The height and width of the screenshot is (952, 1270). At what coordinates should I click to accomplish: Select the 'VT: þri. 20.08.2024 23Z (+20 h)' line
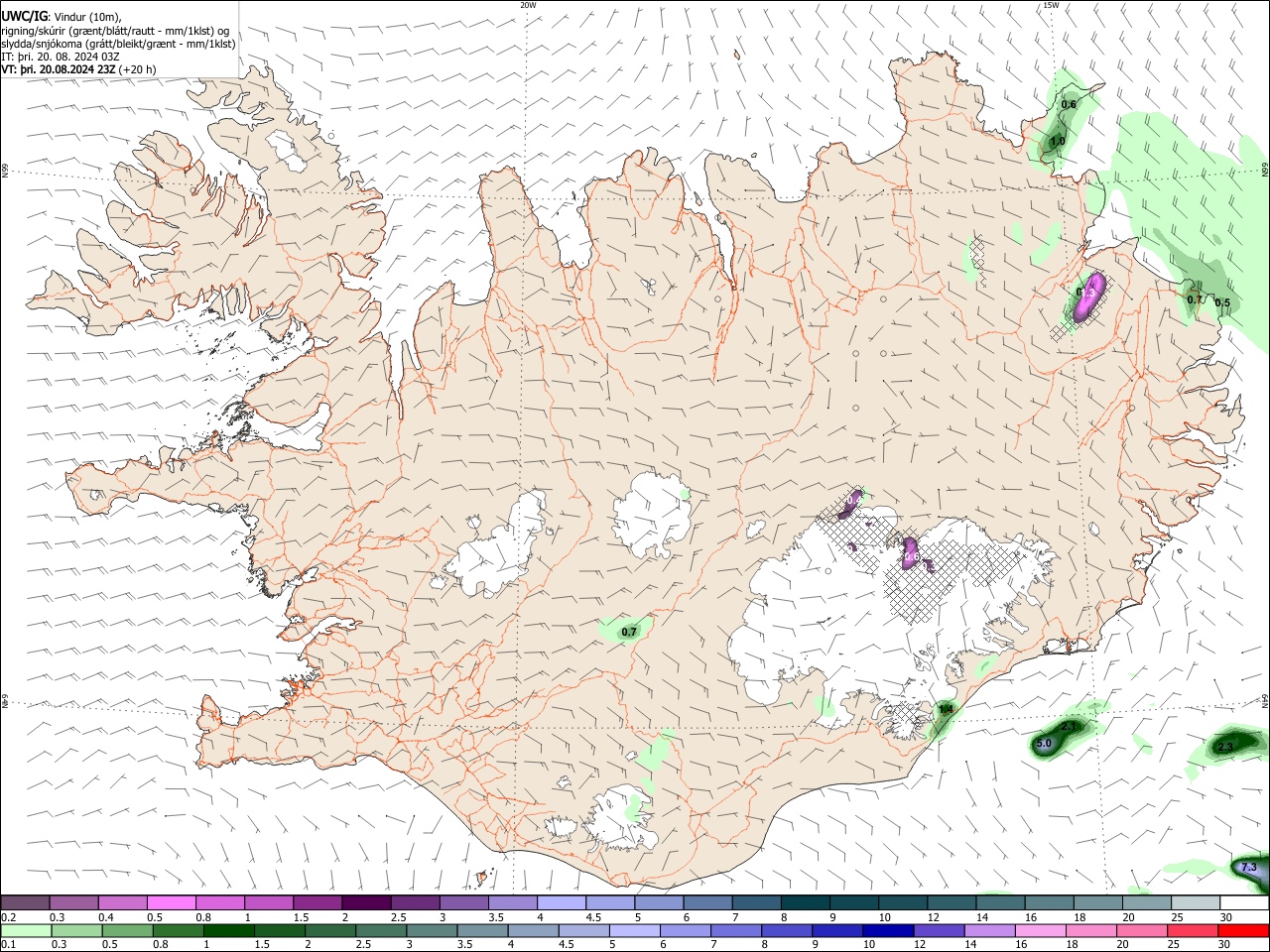pyautogui.click(x=78, y=69)
